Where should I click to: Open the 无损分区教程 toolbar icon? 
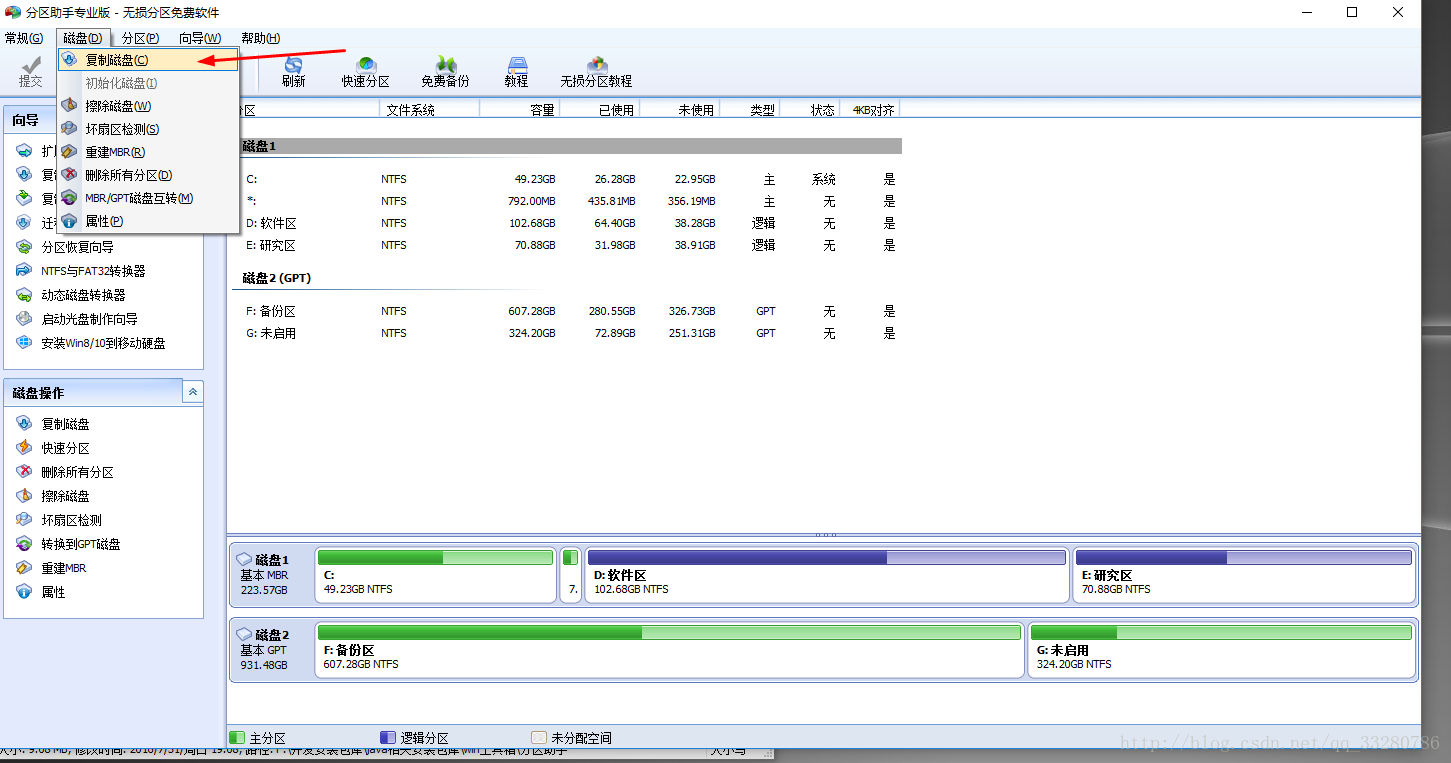[596, 72]
